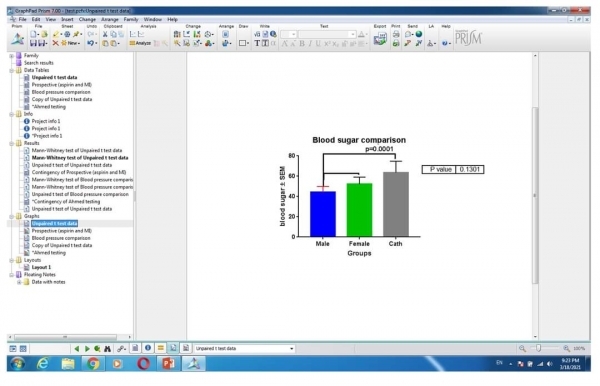
Task: Collapse the Results folder in navigator
Action: coord(11,143)
